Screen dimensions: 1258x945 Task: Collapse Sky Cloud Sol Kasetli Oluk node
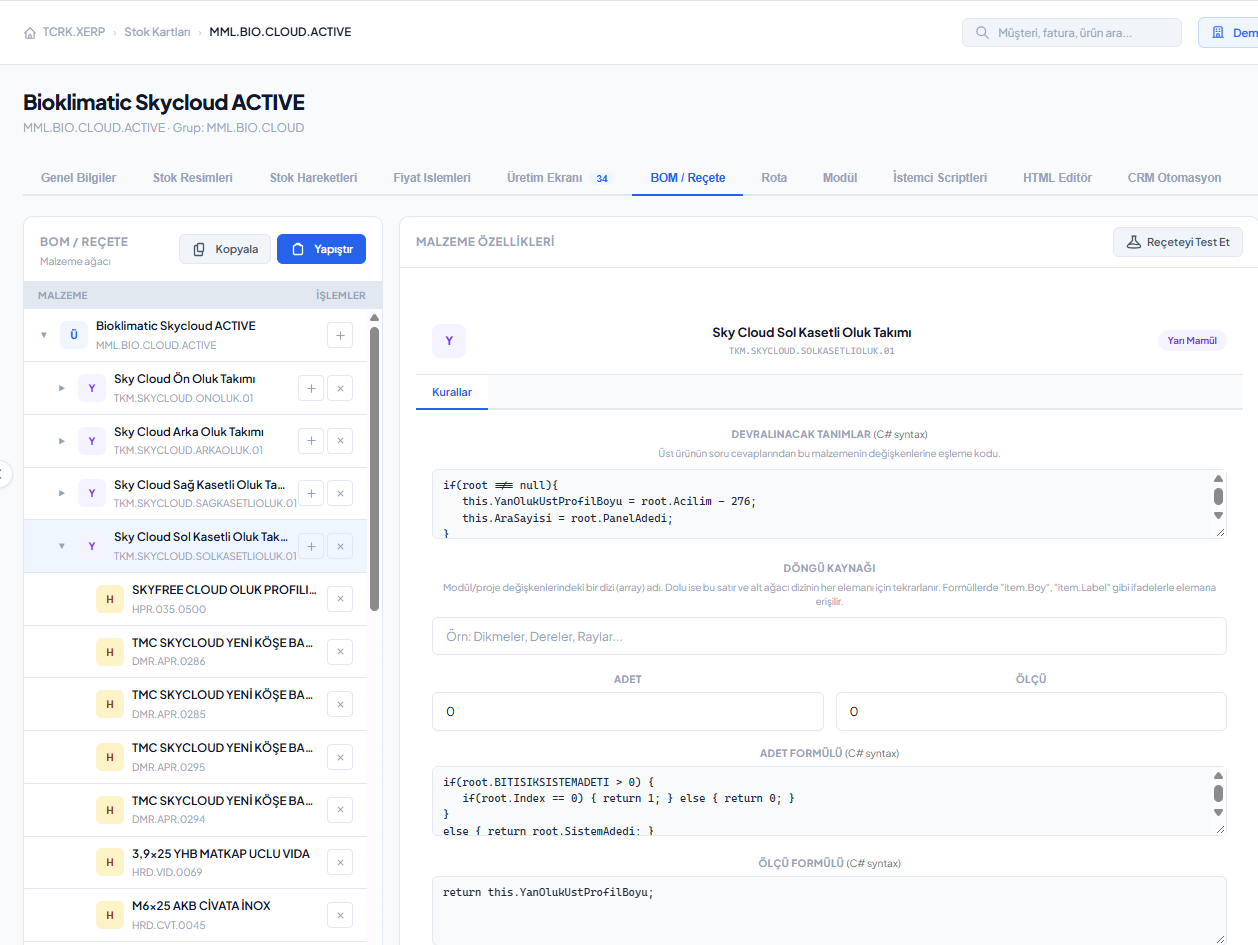coord(61,546)
